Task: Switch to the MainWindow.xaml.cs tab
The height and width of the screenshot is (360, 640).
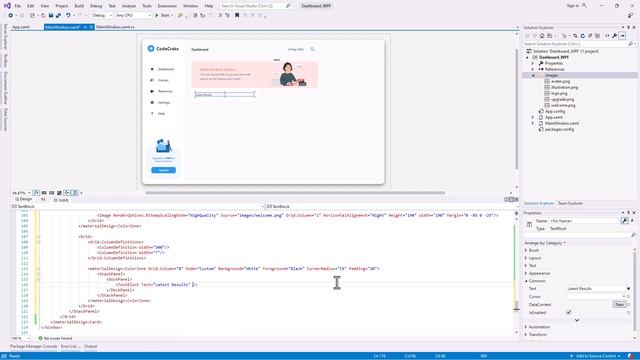Action: tap(116, 27)
